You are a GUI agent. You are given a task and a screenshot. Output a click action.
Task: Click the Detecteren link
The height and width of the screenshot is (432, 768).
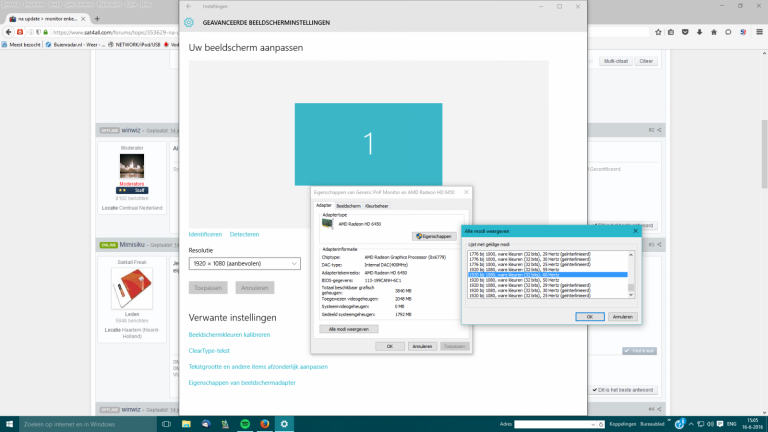[x=244, y=234]
